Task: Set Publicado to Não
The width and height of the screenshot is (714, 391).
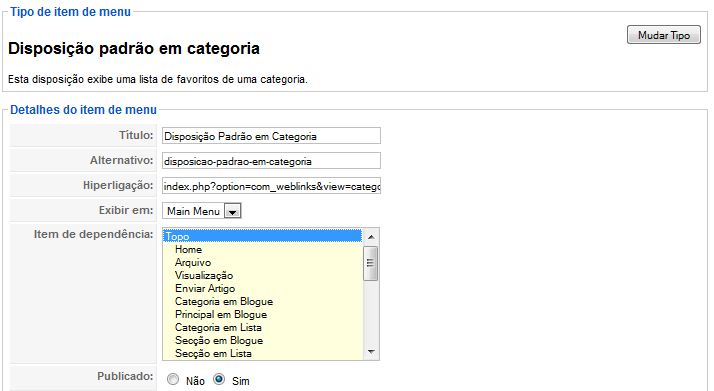Action: 173,379
